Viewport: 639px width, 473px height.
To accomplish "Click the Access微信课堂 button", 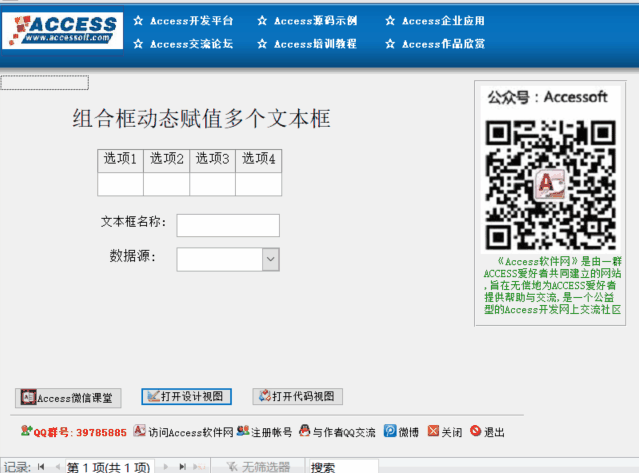I will point(68,398).
